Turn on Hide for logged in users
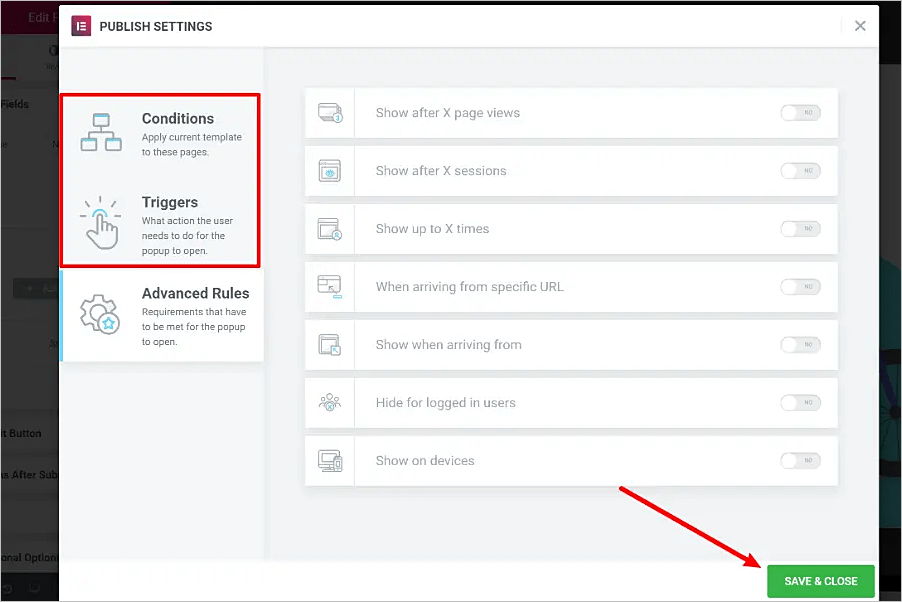This screenshot has height=602, width=902. tap(800, 403)
